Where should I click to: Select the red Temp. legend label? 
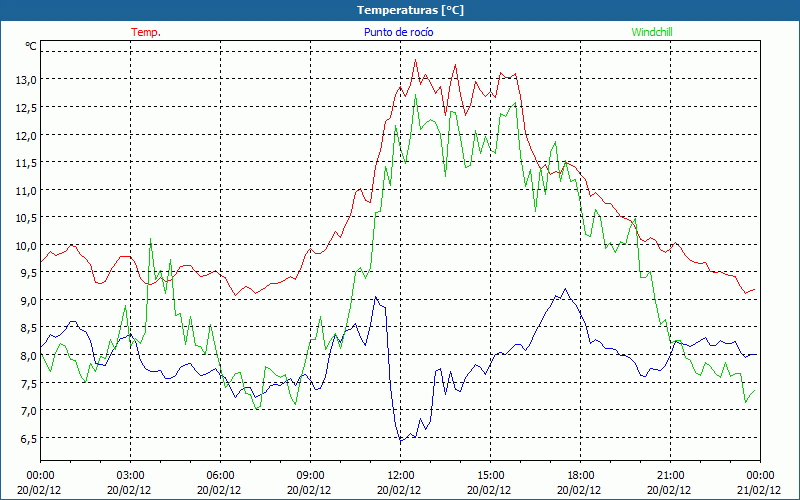(x=146, y=32)
